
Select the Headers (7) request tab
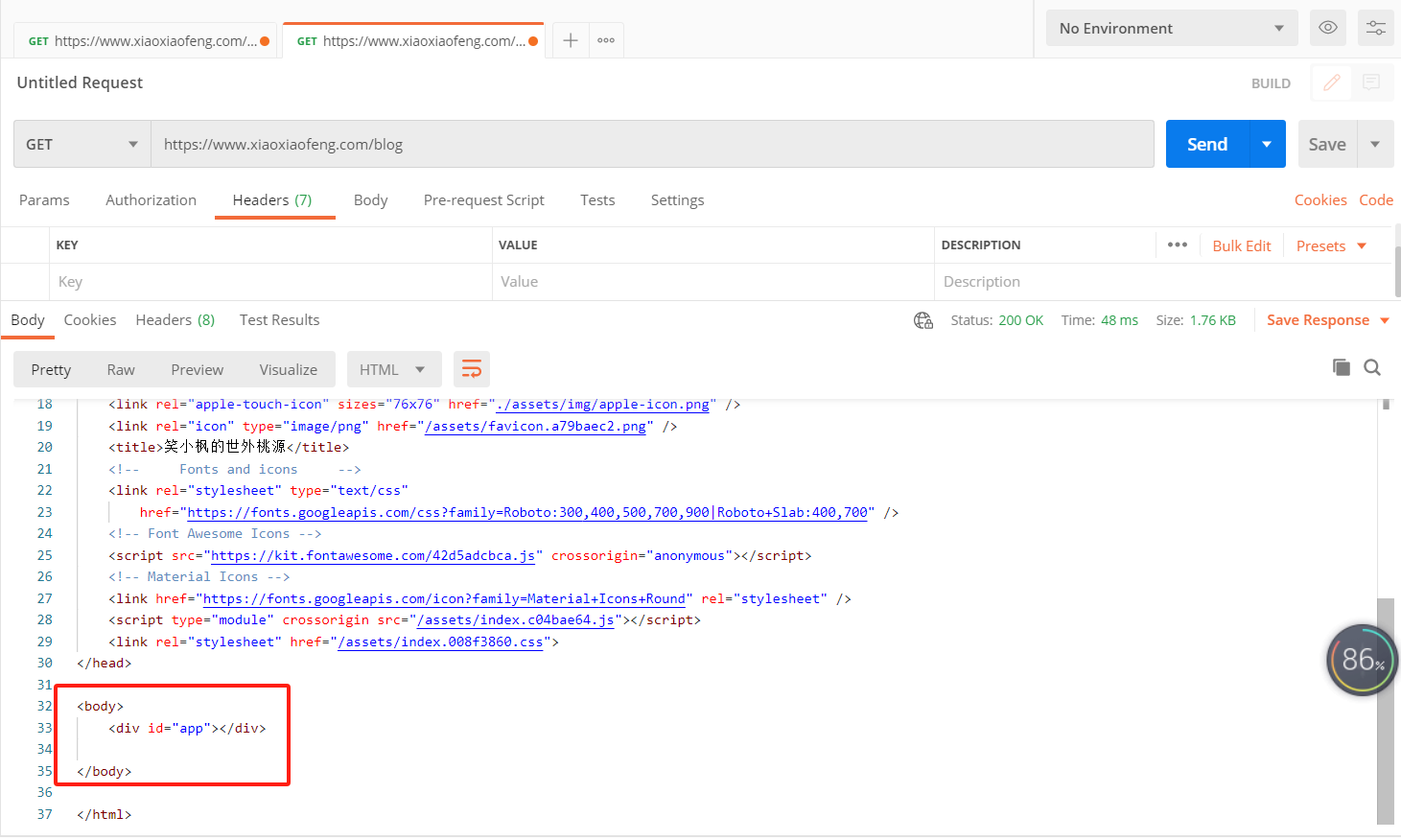tap(272, 199)
